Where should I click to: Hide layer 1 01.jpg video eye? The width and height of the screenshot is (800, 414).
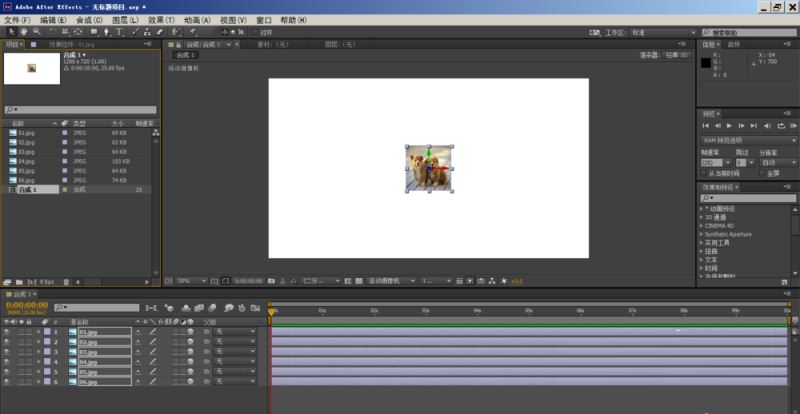7,332
